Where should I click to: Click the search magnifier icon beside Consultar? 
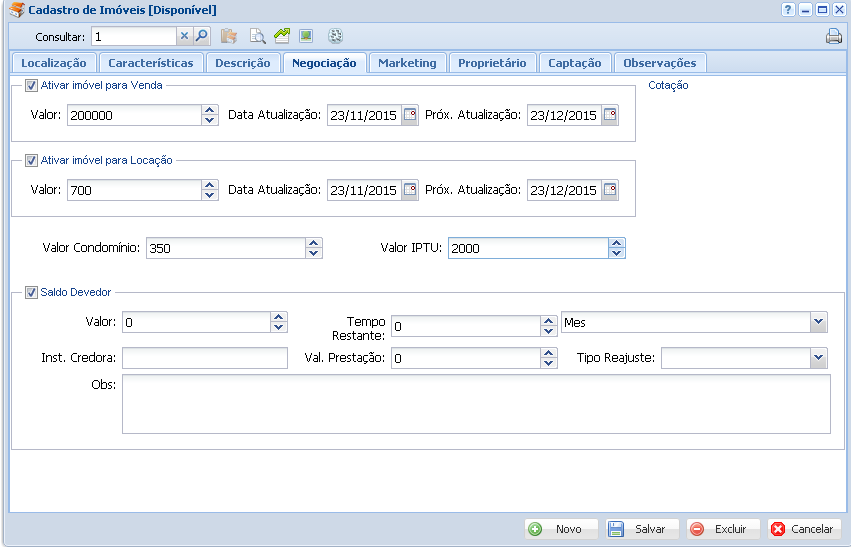(201, 36)
